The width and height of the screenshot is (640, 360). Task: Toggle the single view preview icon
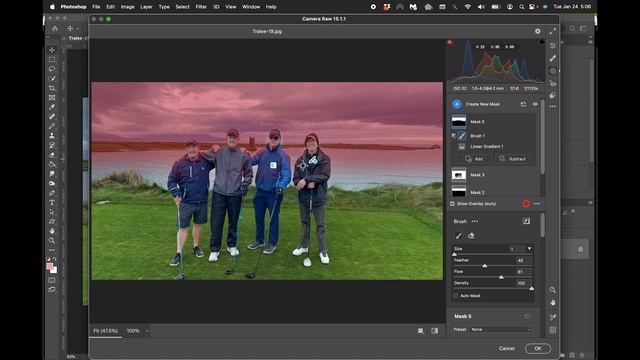pos(421,331)
